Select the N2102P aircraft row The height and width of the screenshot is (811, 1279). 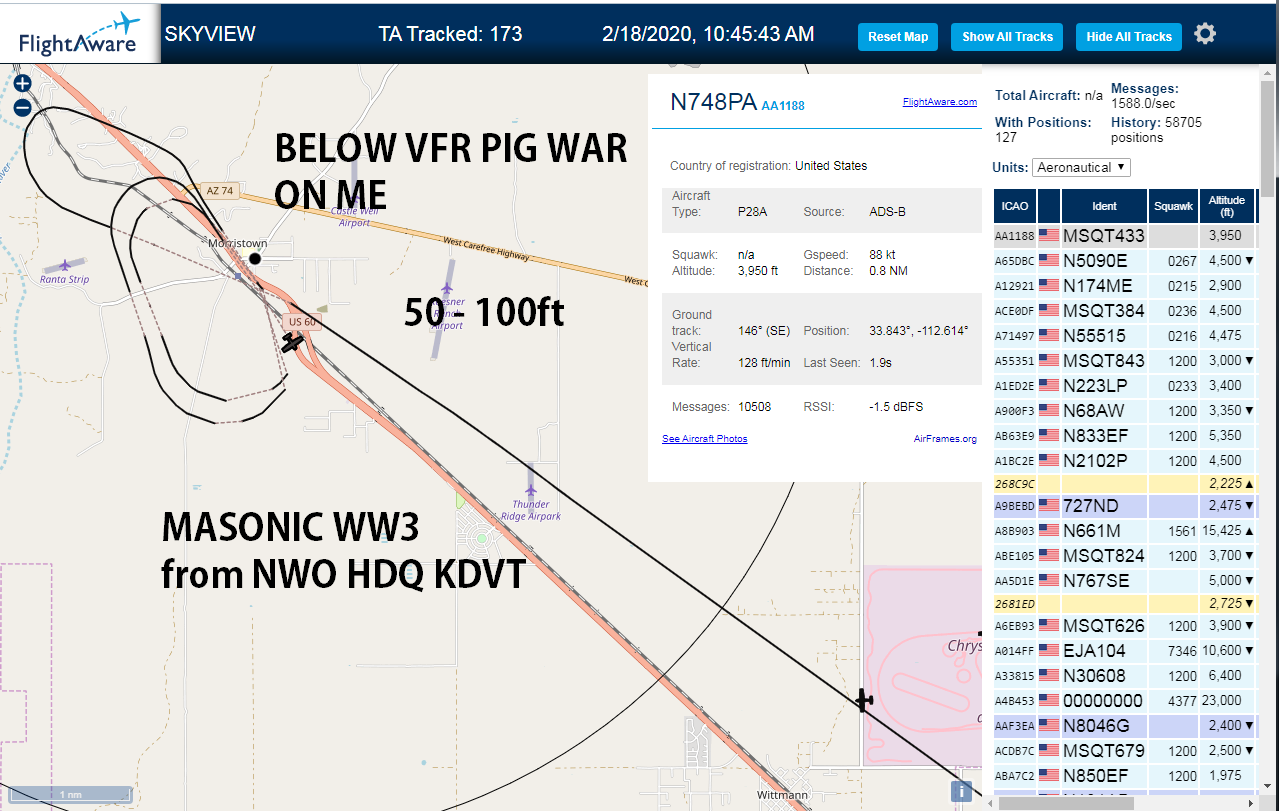(1124, 461)
